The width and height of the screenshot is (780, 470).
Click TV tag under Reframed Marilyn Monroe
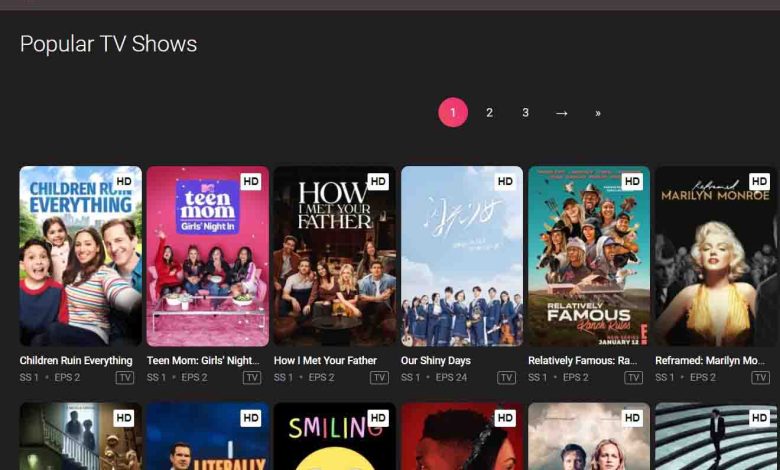pos(761,378)
